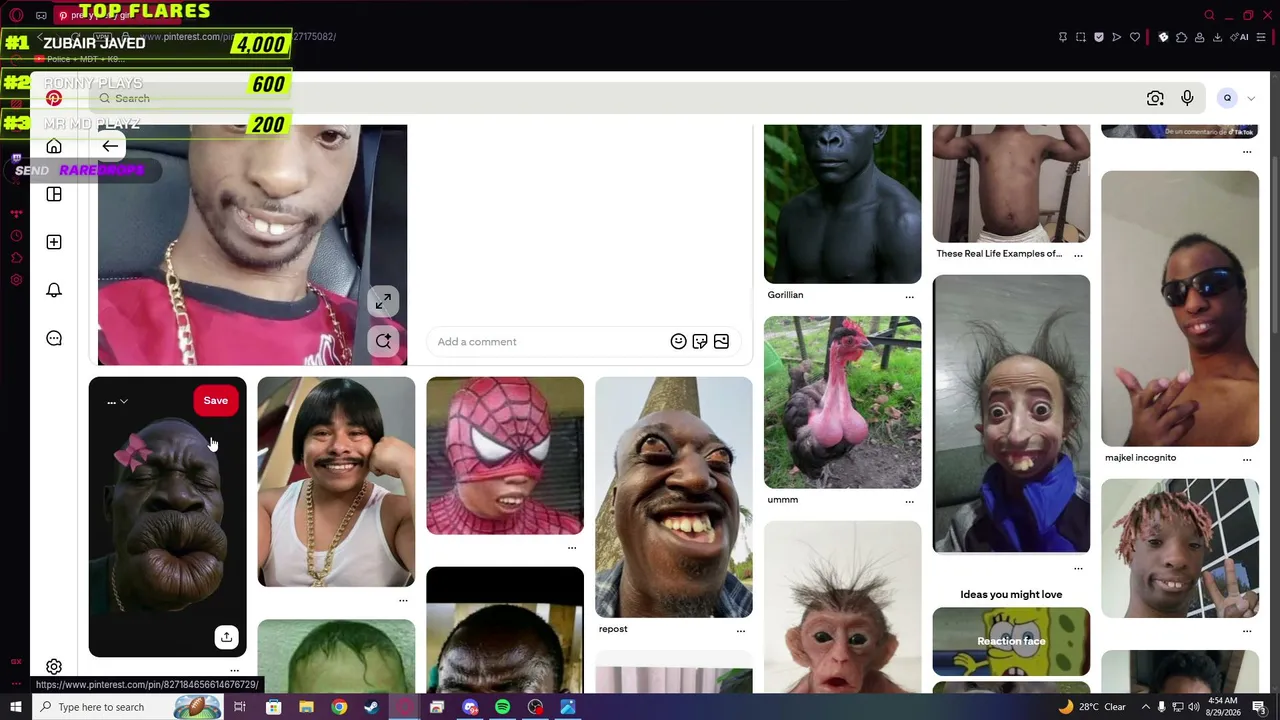Open the Gorillian pin title
Viewport: 1280px width, 720px height.
[x=785, y=295]
